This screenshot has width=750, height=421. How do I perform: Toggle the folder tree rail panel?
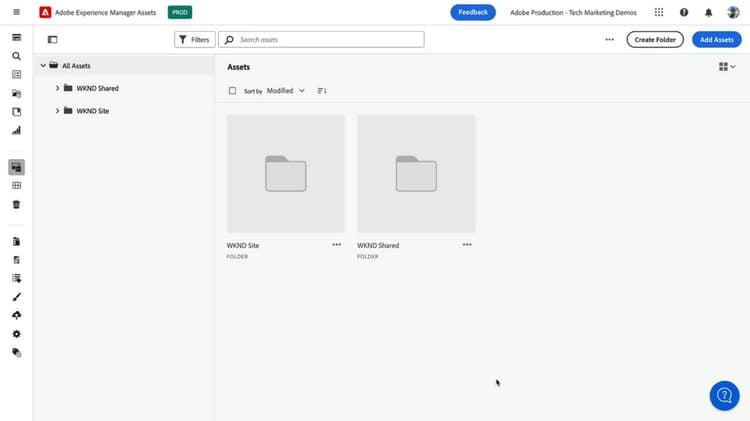pos(53,40)
